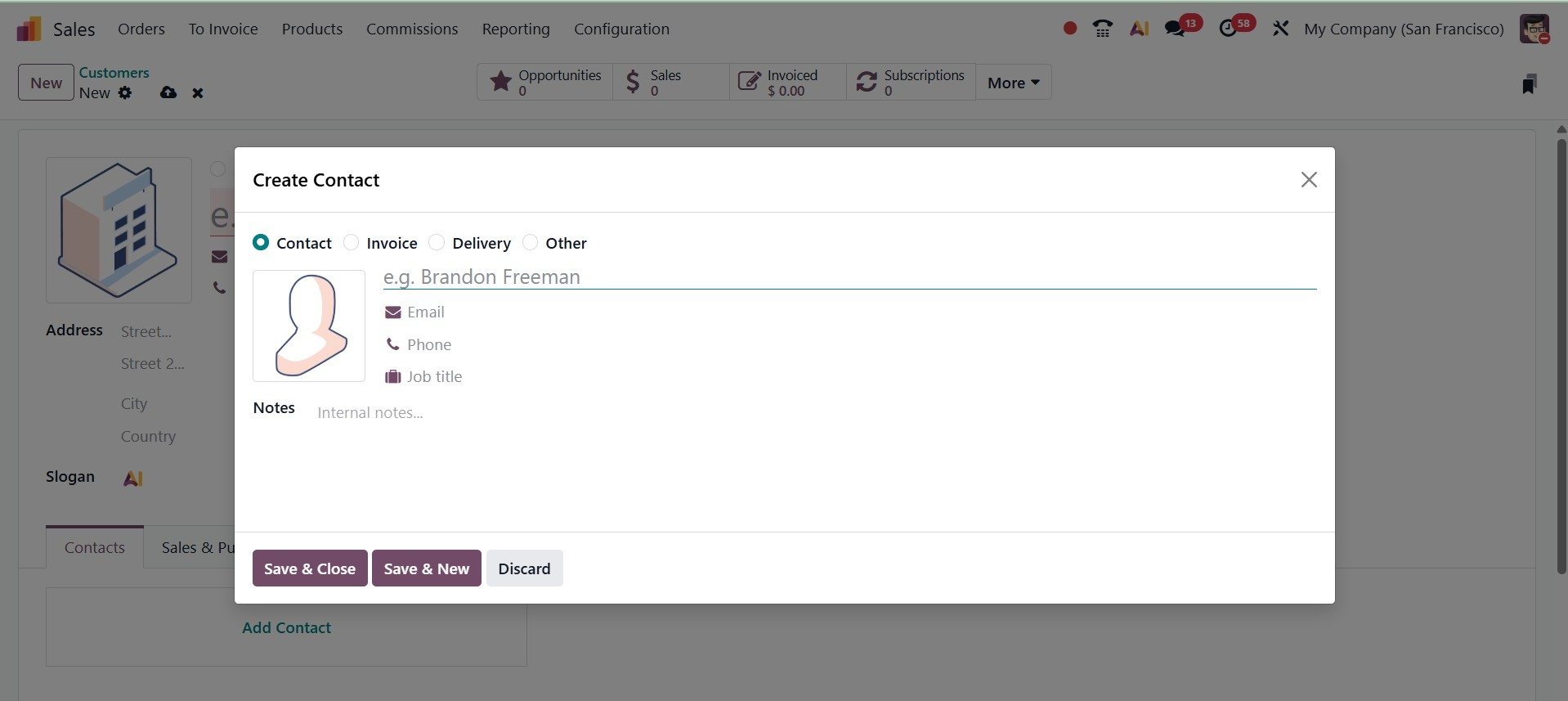The image size is (1568, 701).
Task: Select the Other radio option
Action: coord(530,242)
